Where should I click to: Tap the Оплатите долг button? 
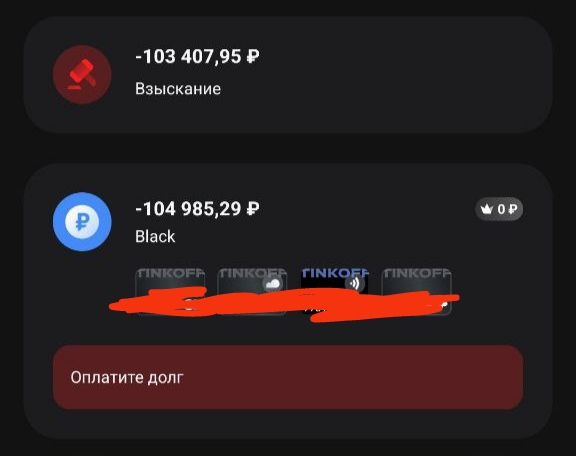(x=288, y=377)
